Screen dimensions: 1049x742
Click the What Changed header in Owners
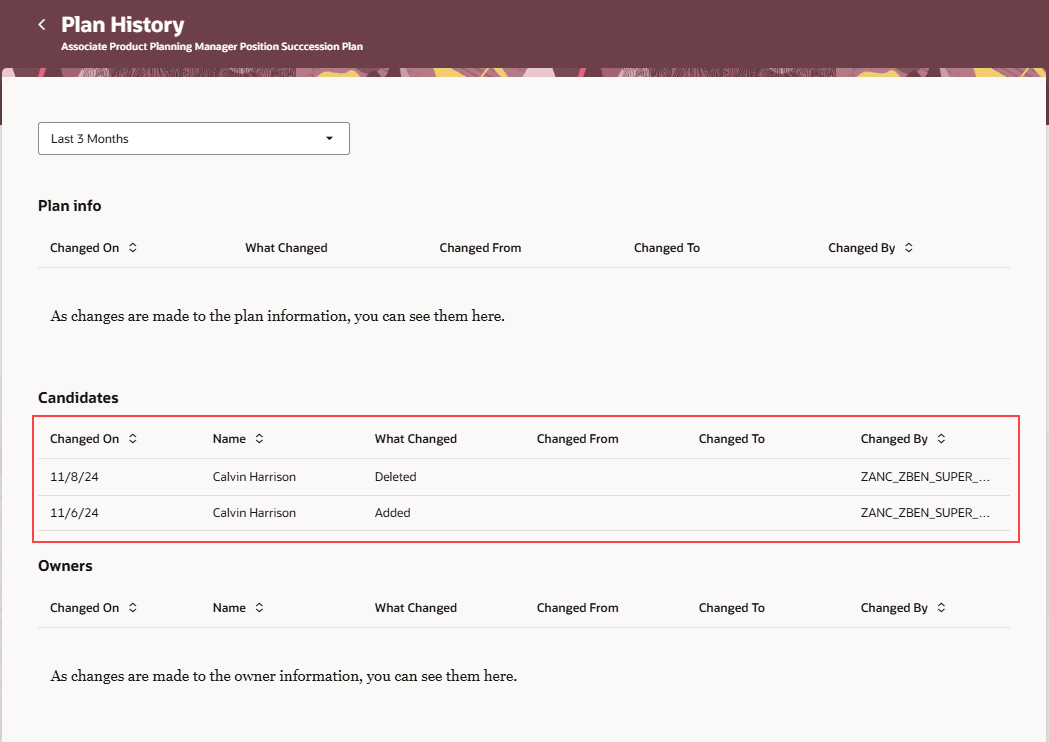(x=415, y=608)
